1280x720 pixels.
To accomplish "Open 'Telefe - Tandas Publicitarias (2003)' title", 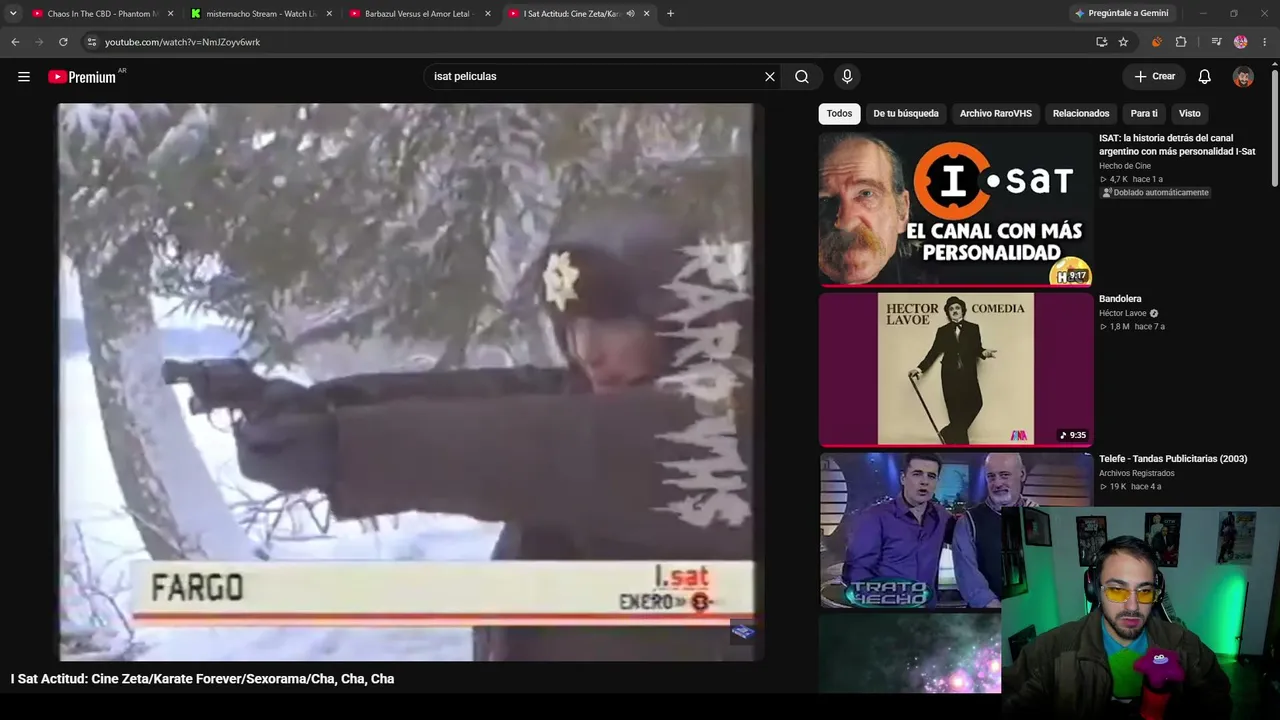I will tap(1173, 458).
